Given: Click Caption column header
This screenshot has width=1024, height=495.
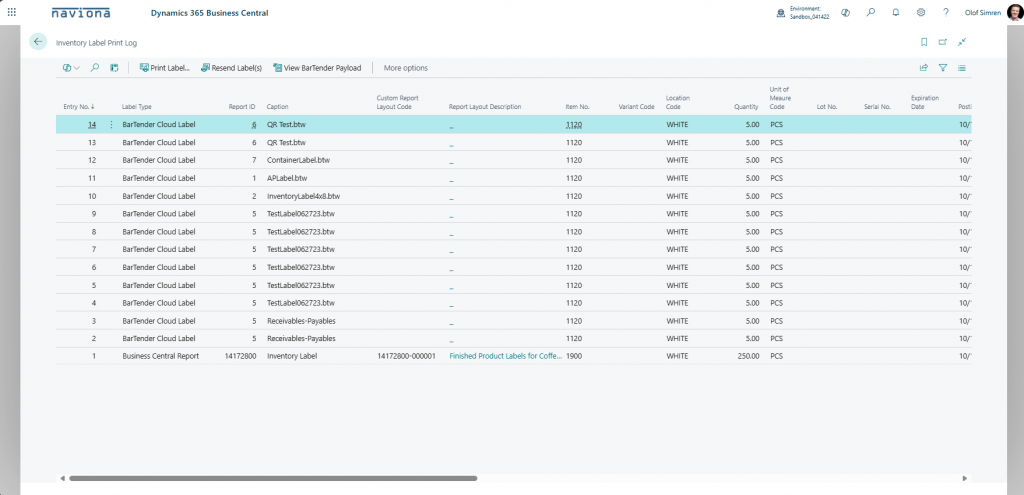Looking at the screenshot, I should pos(278,106).
